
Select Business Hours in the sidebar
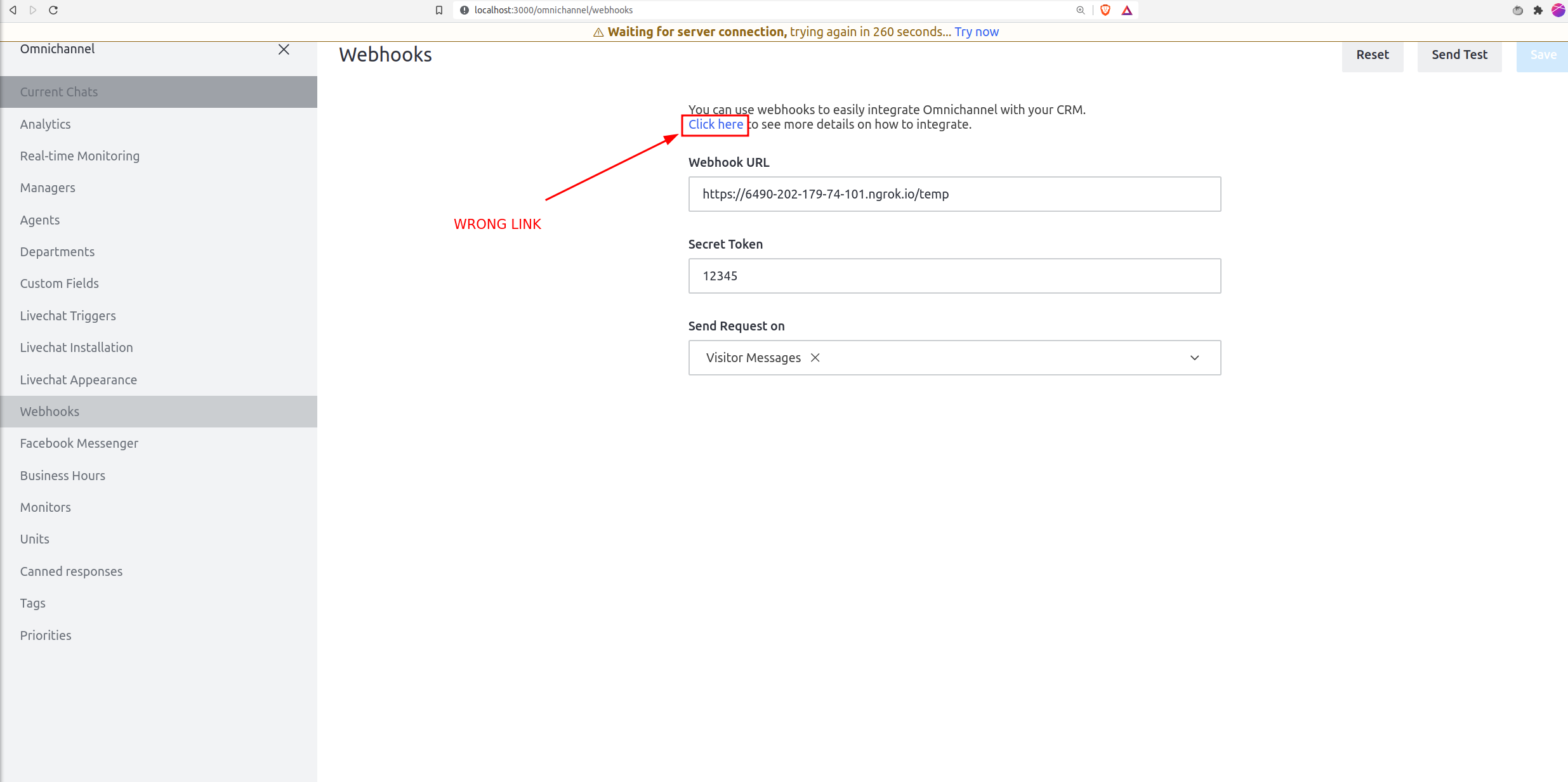pos(62,476)
